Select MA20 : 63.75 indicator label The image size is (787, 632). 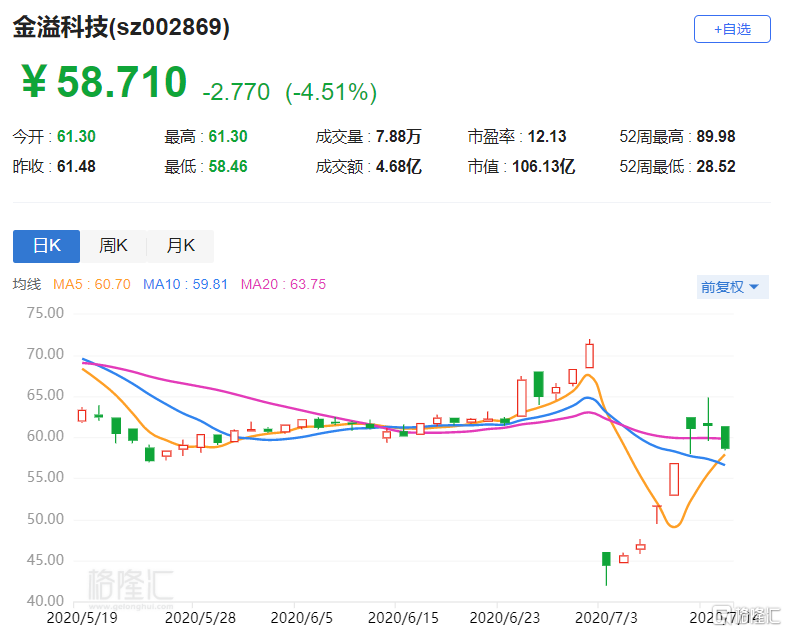click(283, 285)
